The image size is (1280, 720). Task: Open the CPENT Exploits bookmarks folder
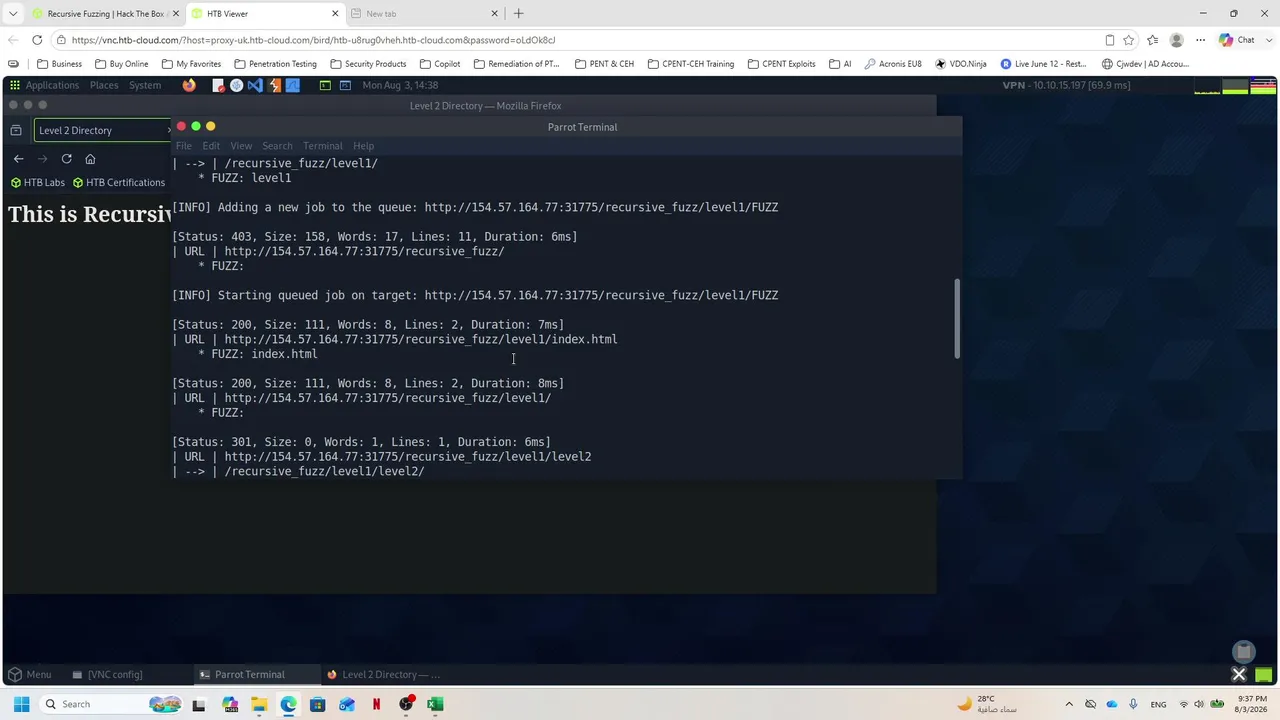(781, 64)
